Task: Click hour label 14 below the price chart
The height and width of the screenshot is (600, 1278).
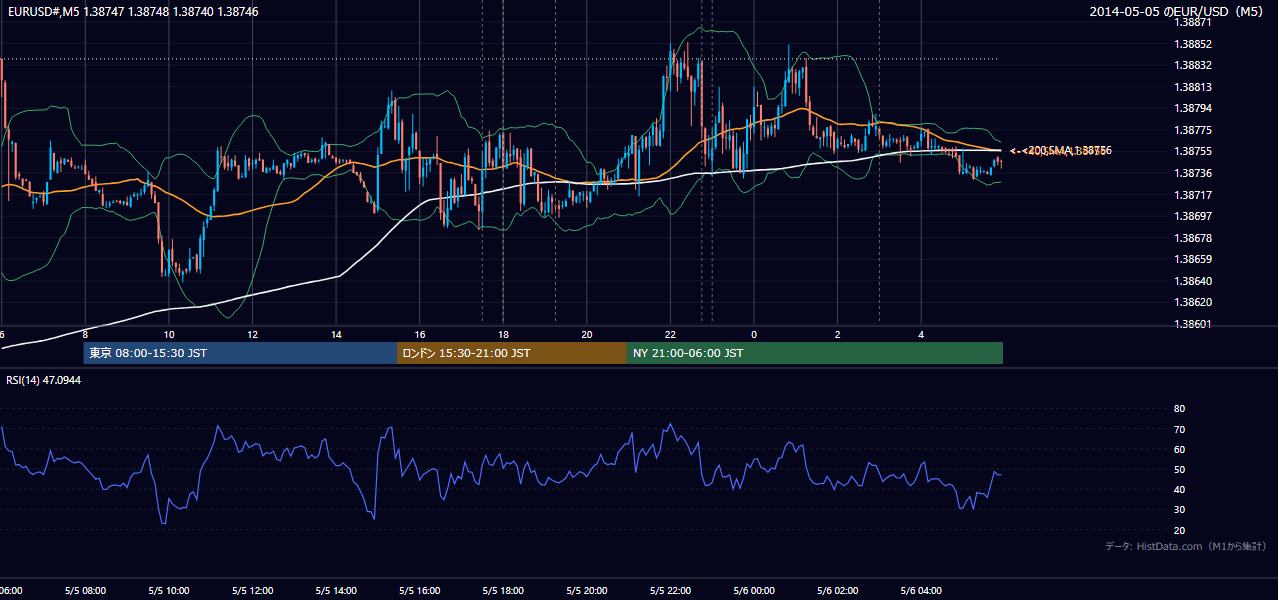Action: click(337, 334)
